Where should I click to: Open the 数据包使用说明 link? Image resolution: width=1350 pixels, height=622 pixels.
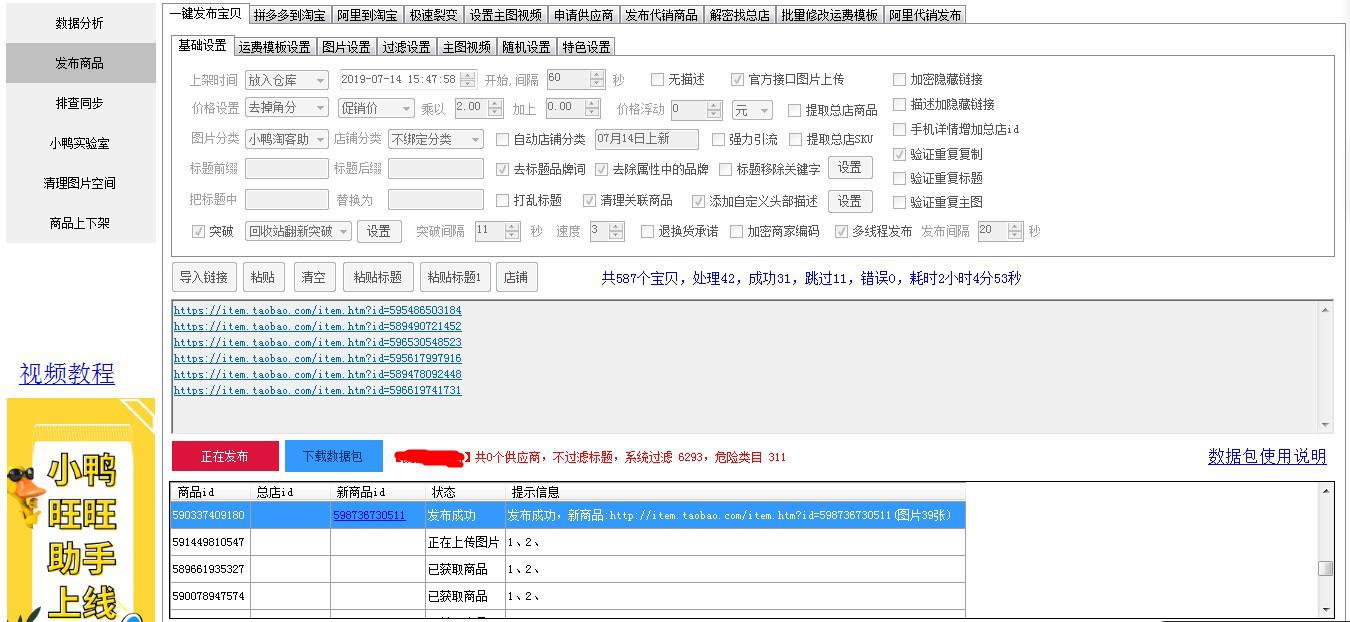click(x=1266, y=456)
